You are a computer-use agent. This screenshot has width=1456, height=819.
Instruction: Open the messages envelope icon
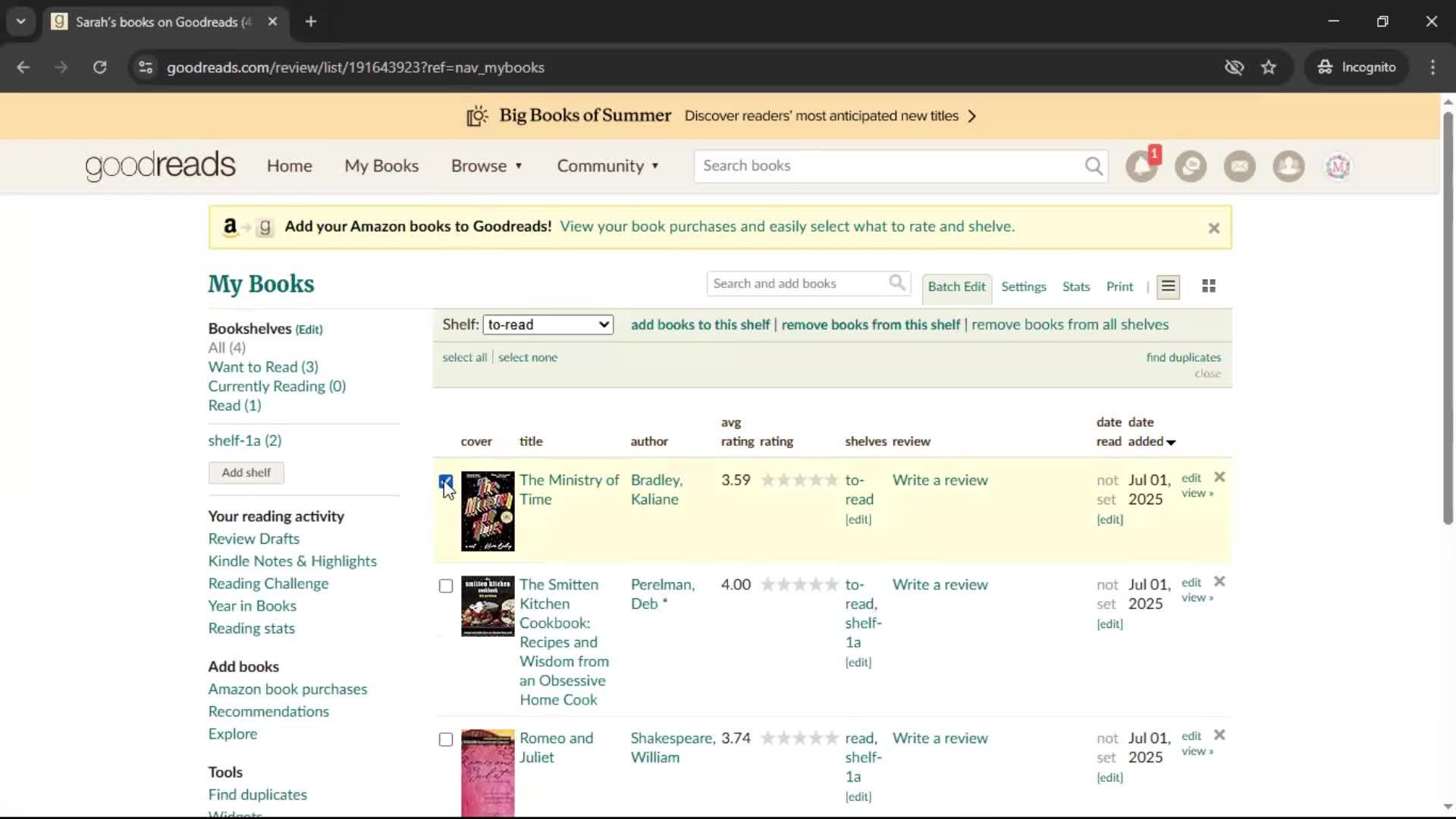click(1240, 166)
